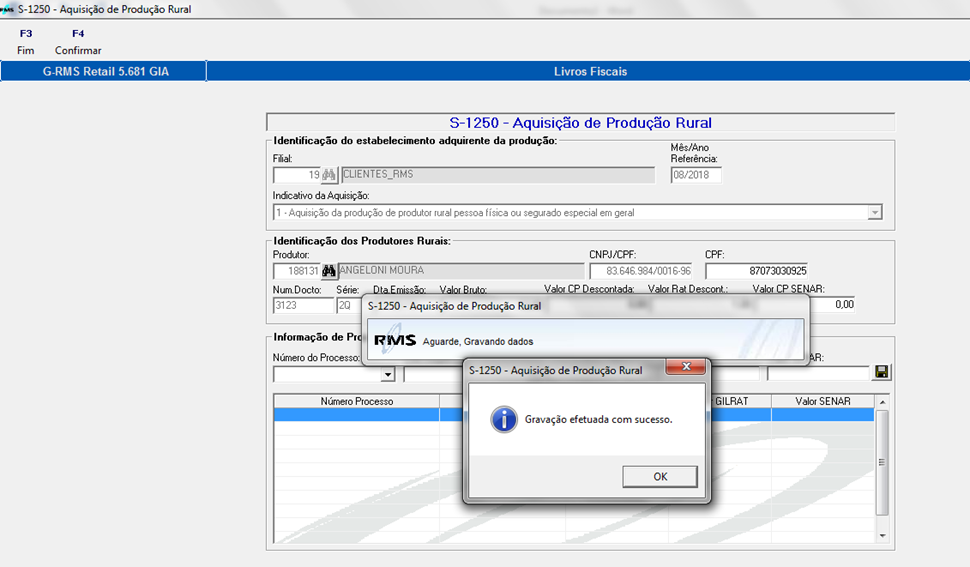Viewport: 970px width, 567px height.
Task: Click the F3 Fim command
Action: tap(26, 41)
